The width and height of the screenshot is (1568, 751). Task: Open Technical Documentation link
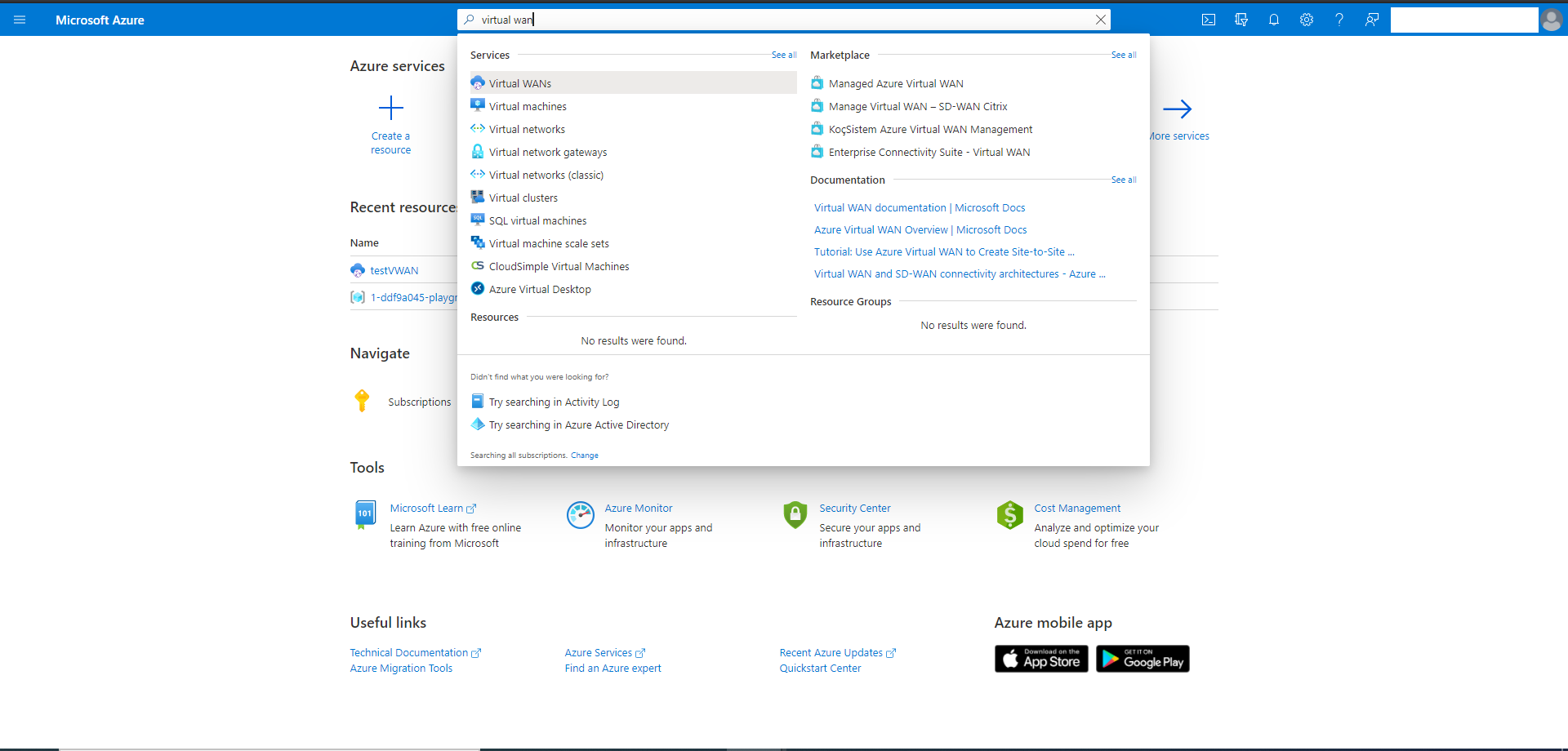click(409, 653)
